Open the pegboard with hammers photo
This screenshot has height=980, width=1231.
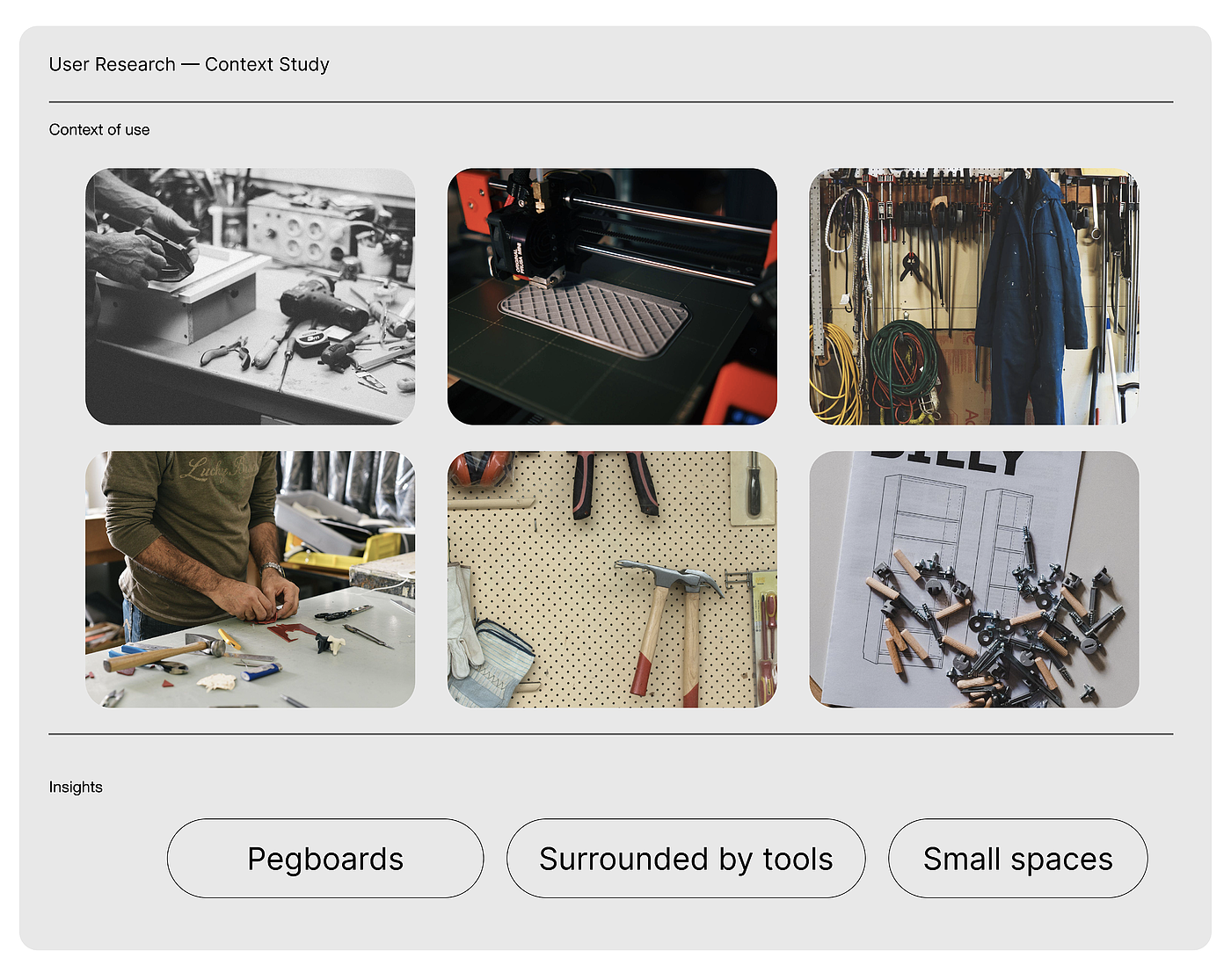(x=612, y=579)
